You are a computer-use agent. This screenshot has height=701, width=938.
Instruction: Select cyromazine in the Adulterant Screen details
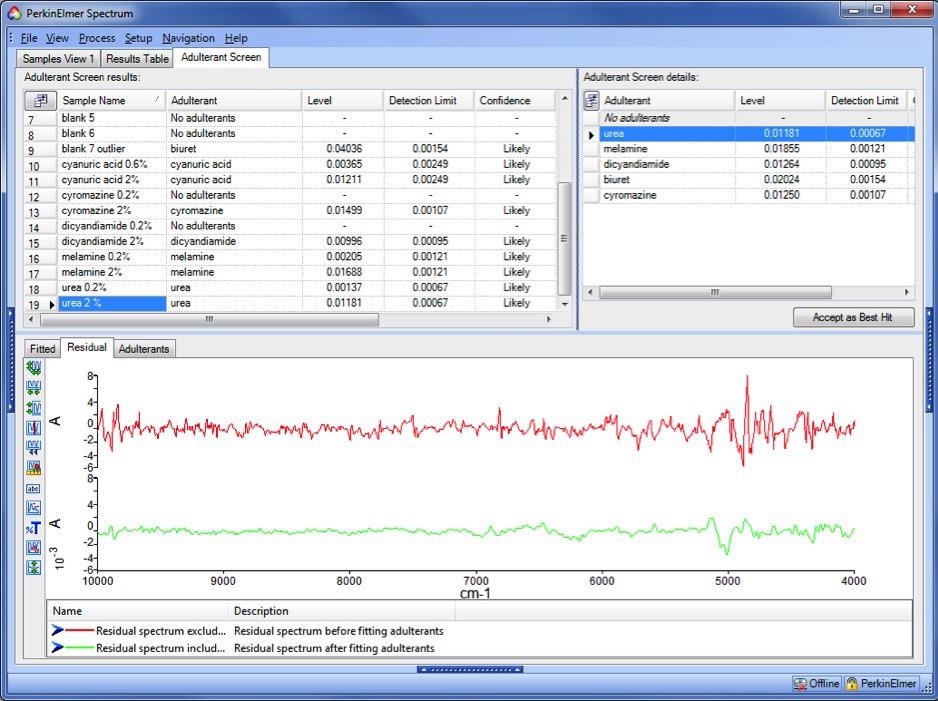click(749, 195)
